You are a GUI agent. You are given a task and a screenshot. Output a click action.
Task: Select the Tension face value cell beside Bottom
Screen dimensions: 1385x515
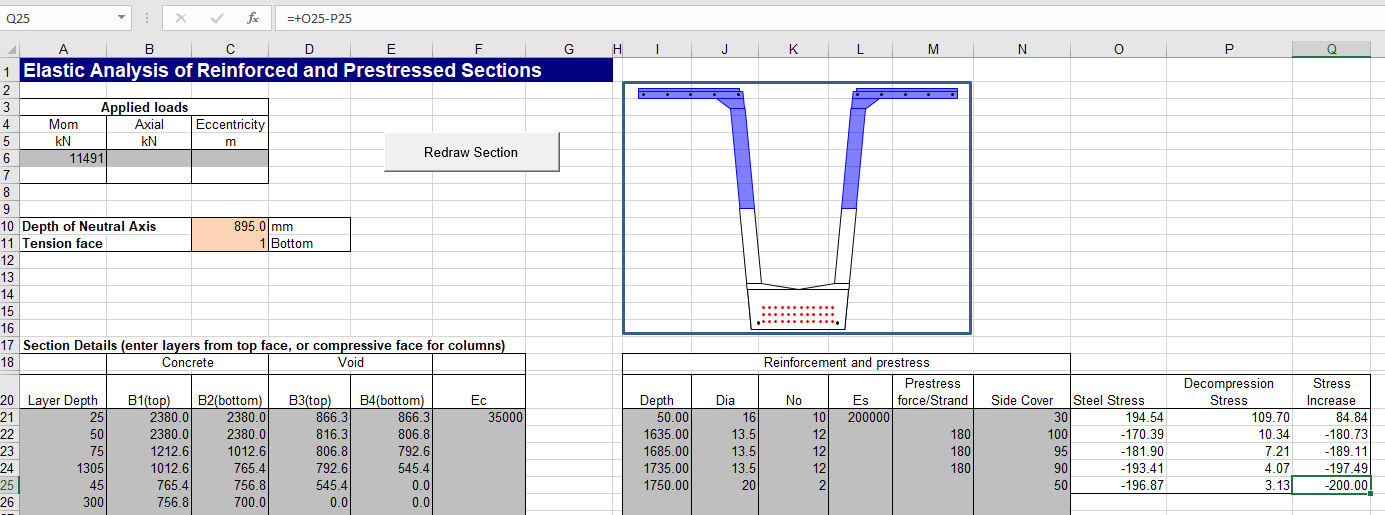230,243
